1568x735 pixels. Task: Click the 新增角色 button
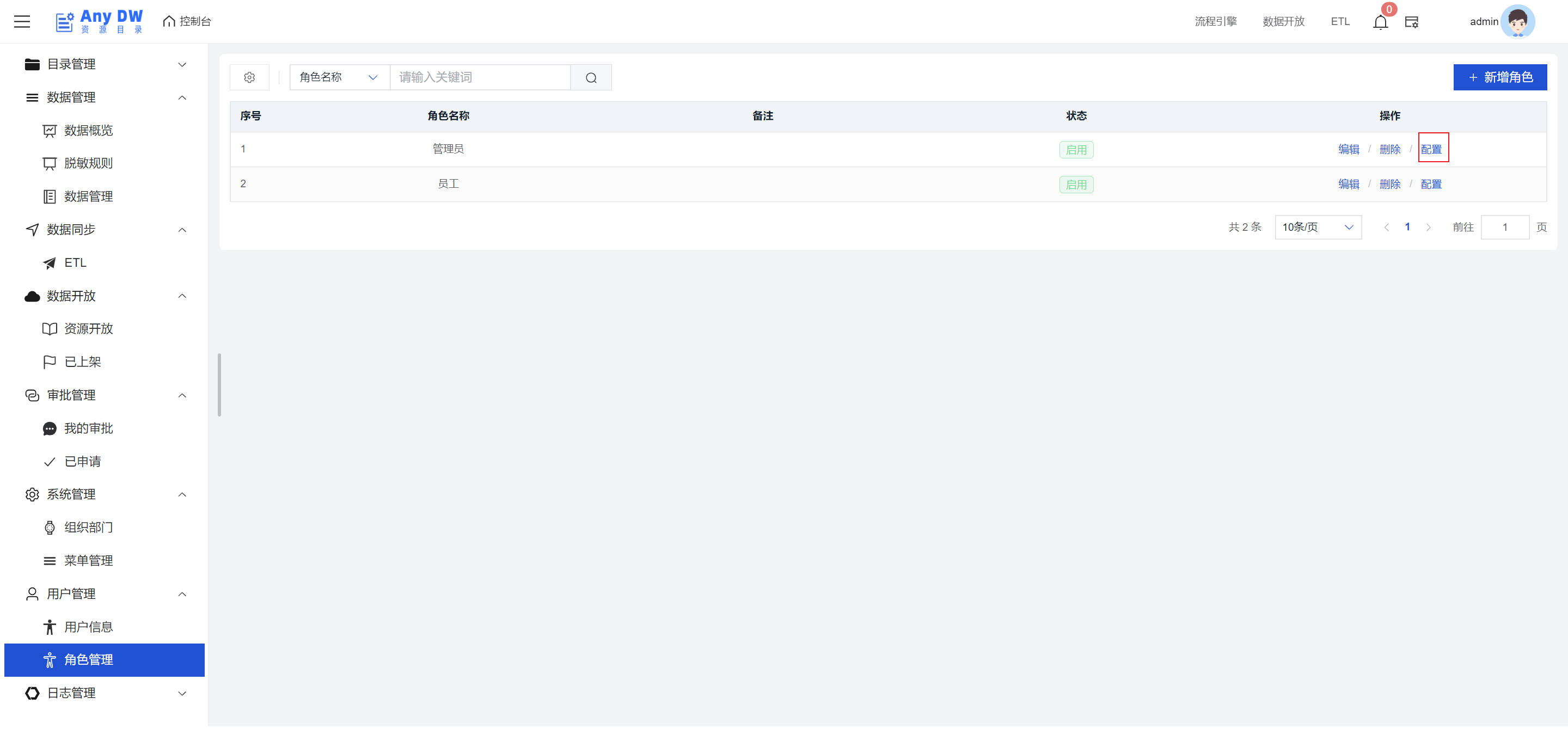[1499, 77]
